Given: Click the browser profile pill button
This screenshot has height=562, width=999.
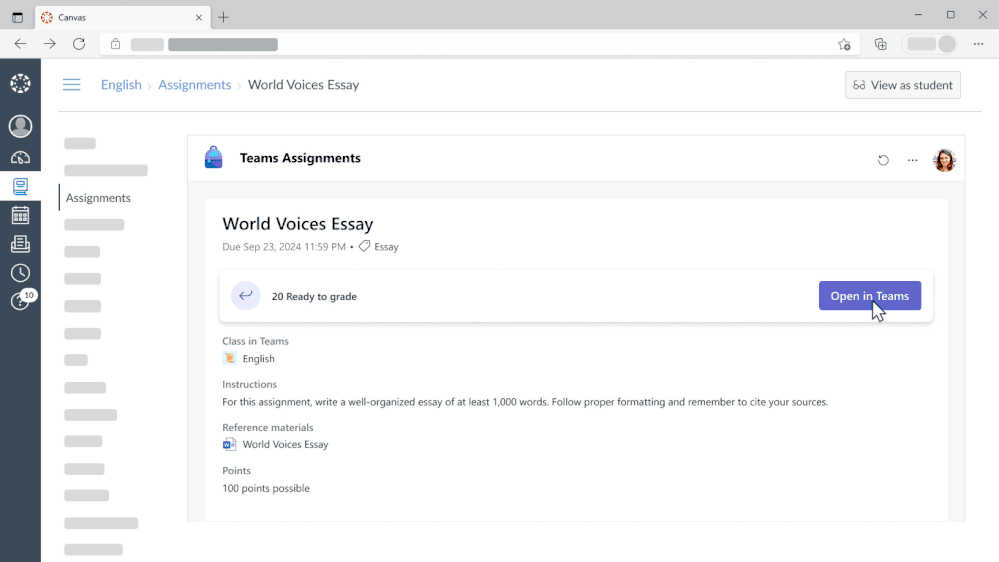Looking at the screenshot, I should click(930, 44).
